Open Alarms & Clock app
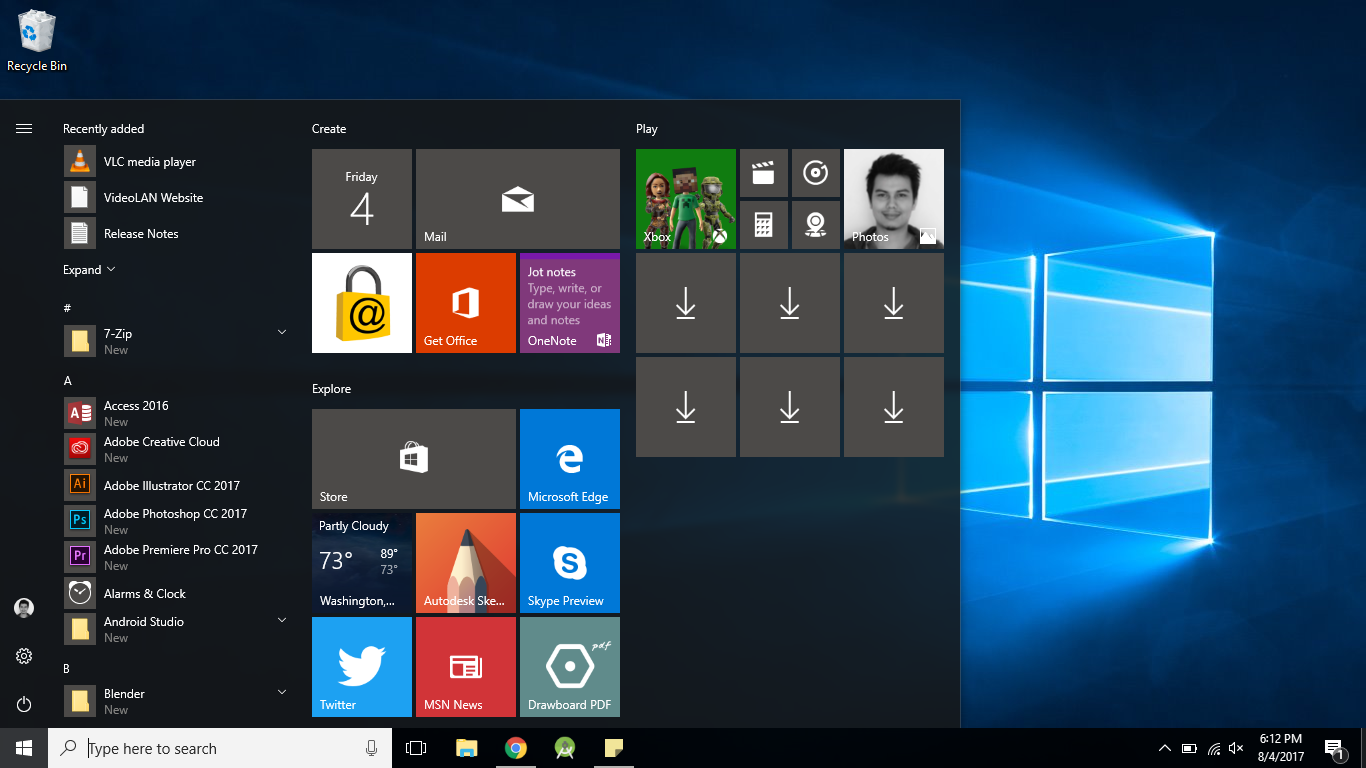This screenshot has width=1366, height=768. coord(175,593)
